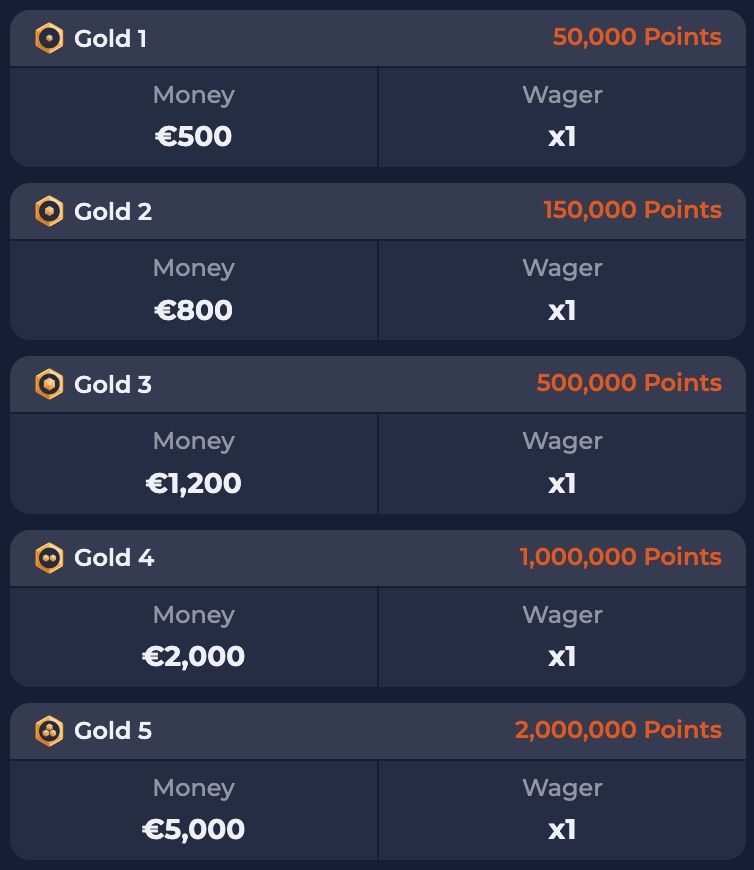Select the €800 money reward

(194, 310)
